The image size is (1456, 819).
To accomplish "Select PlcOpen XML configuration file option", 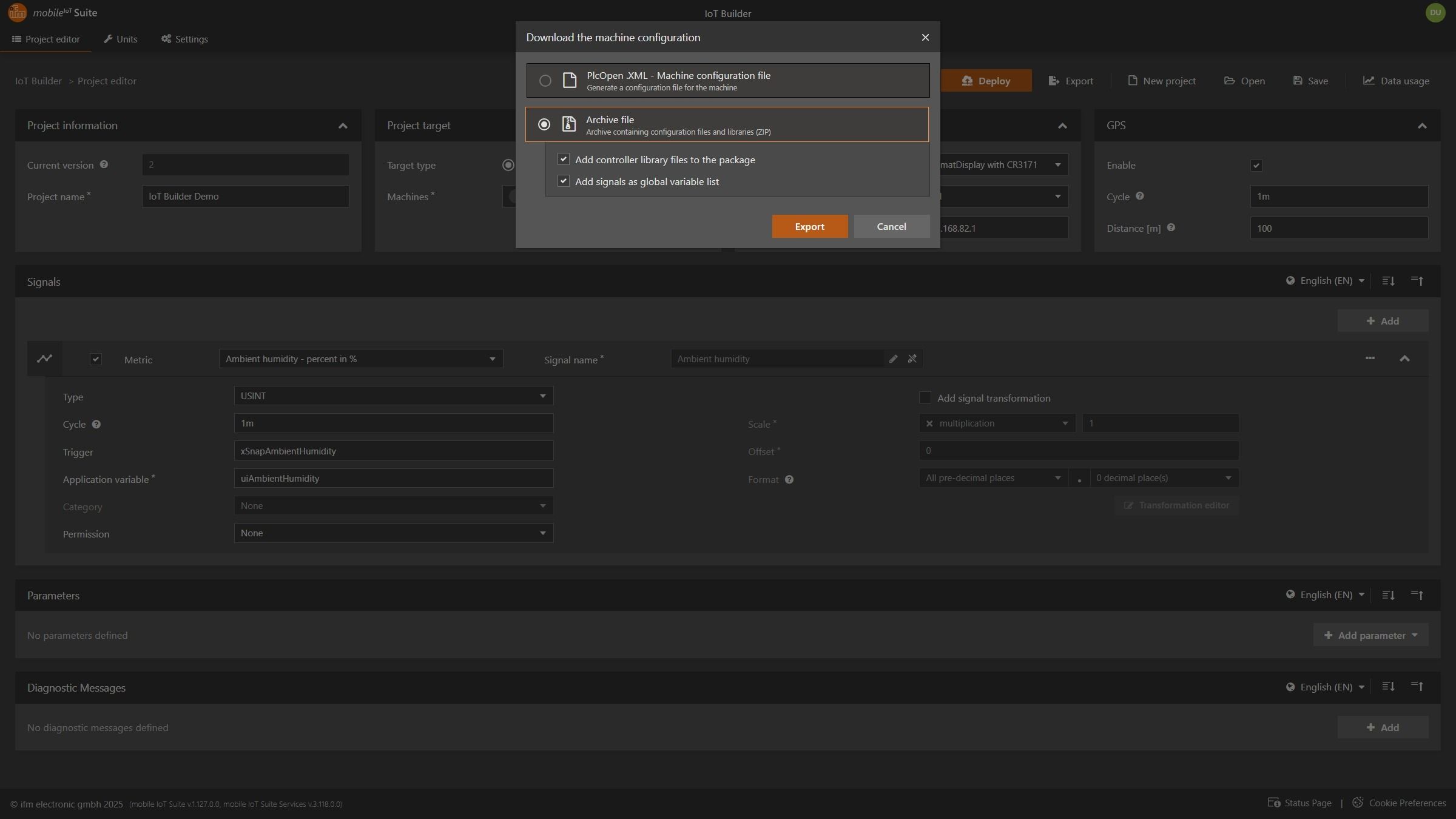I will coord(728,81).
